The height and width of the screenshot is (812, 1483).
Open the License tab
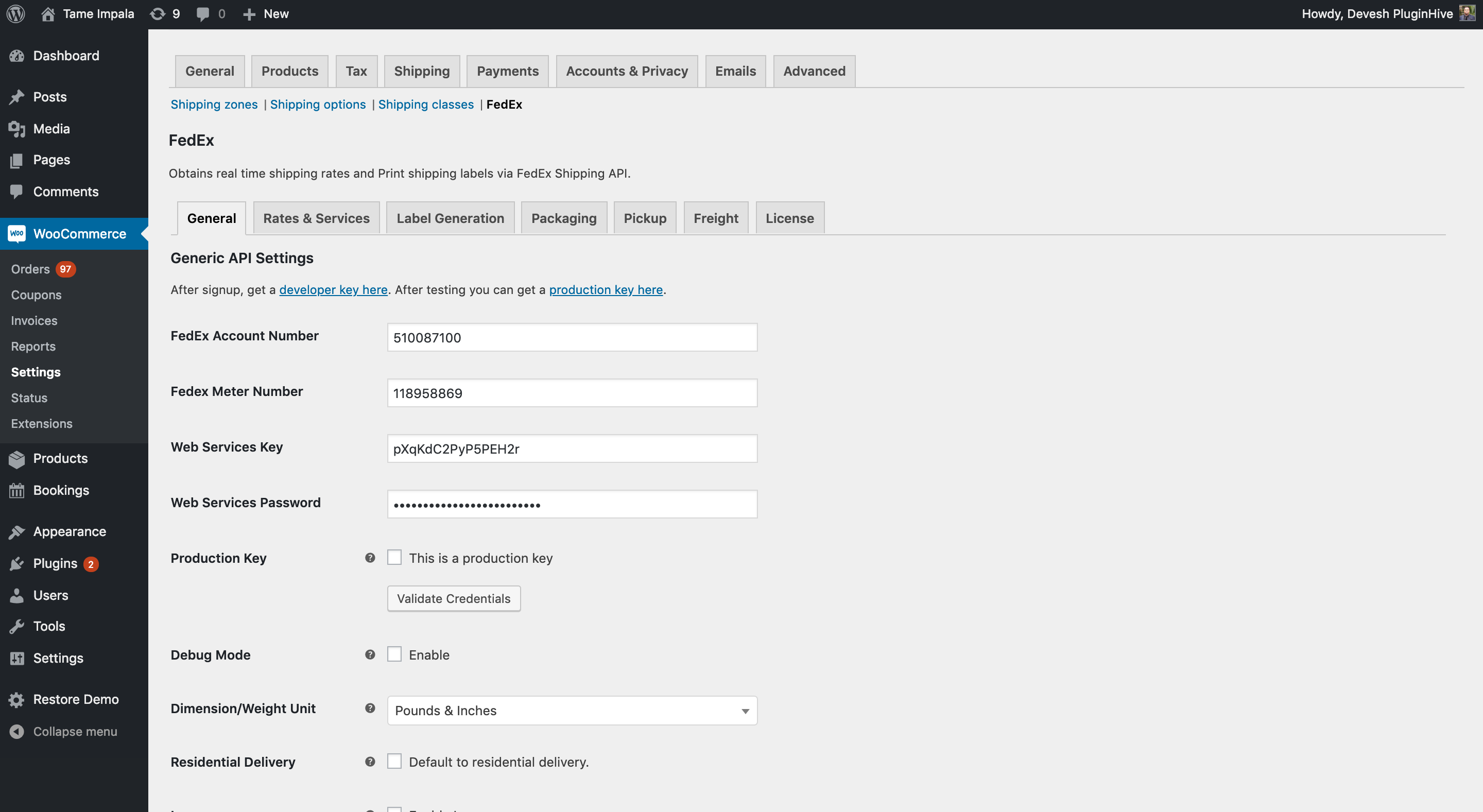coord(790,218)
